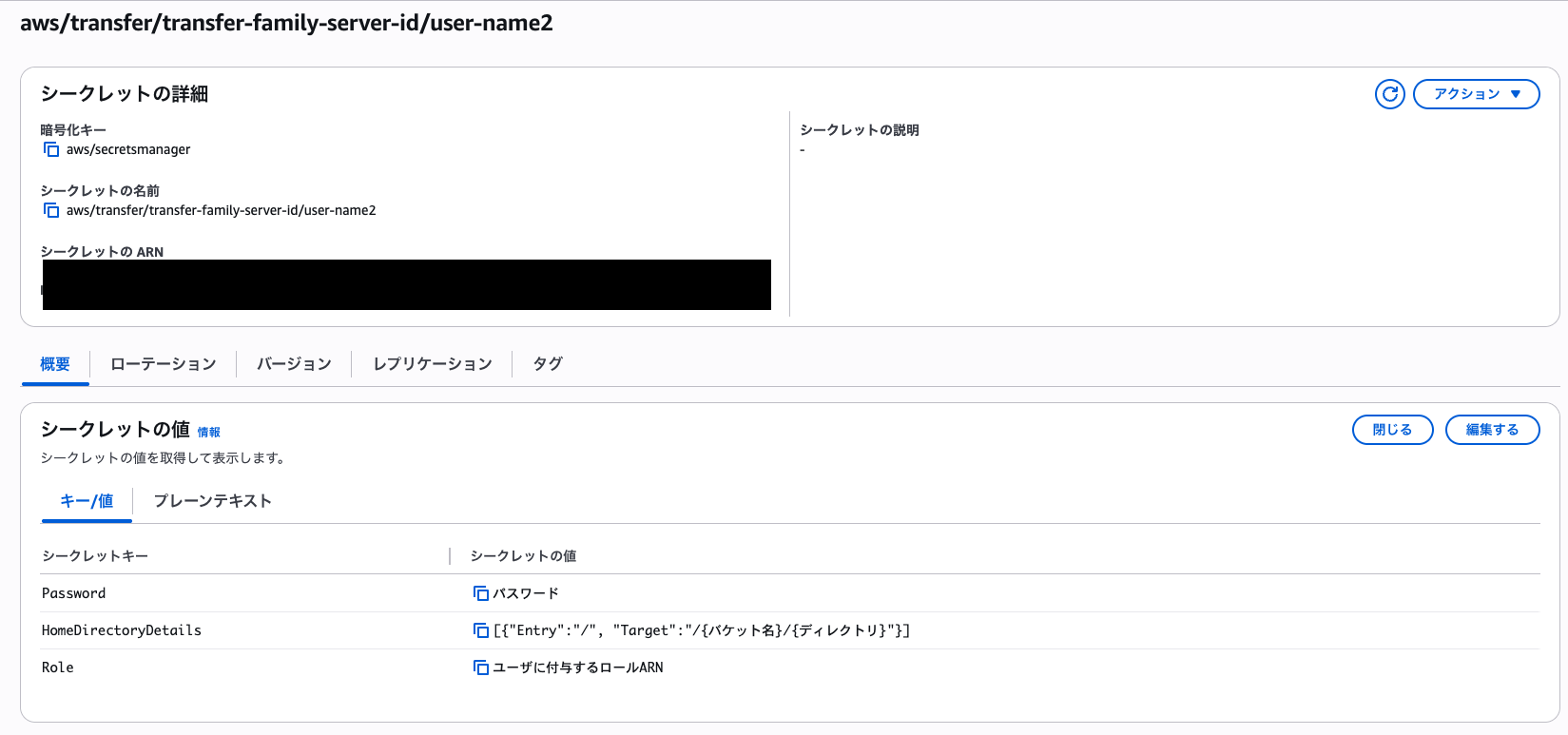Click the Password key cell
This screenshot has height=735, width=1568.
tap(74, 593)
